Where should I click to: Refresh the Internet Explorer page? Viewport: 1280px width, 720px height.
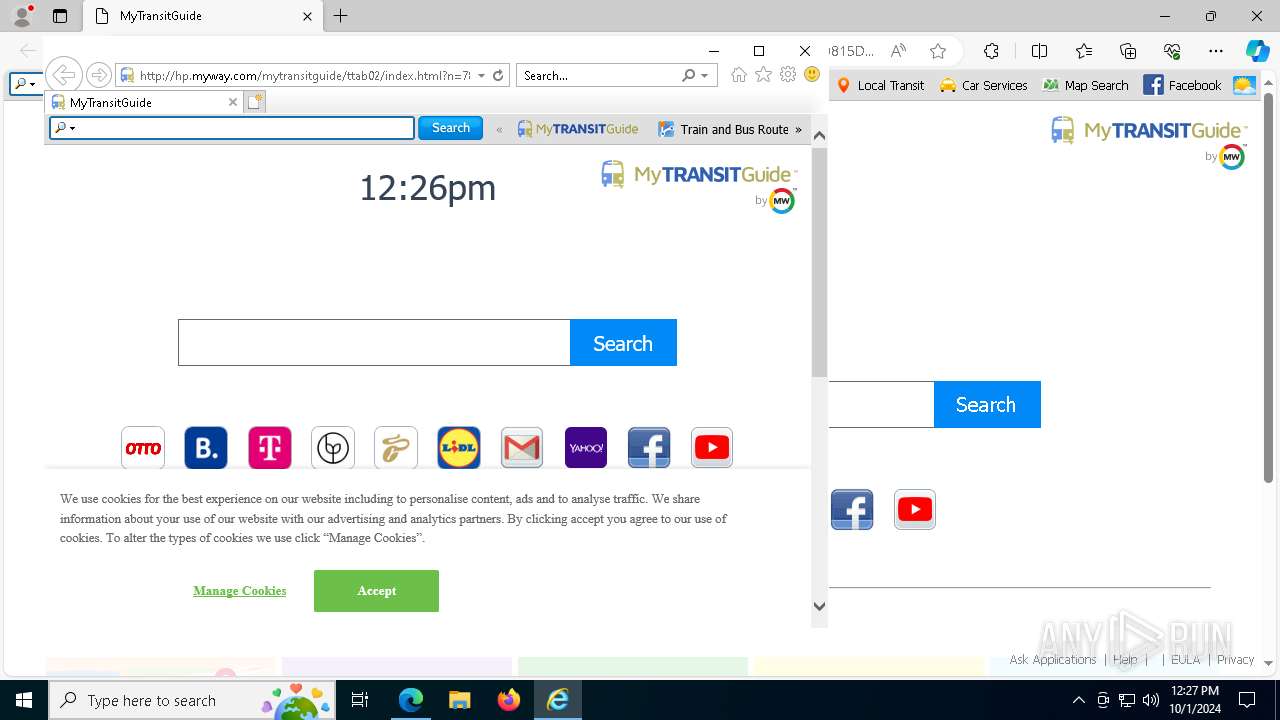point(498,75)
